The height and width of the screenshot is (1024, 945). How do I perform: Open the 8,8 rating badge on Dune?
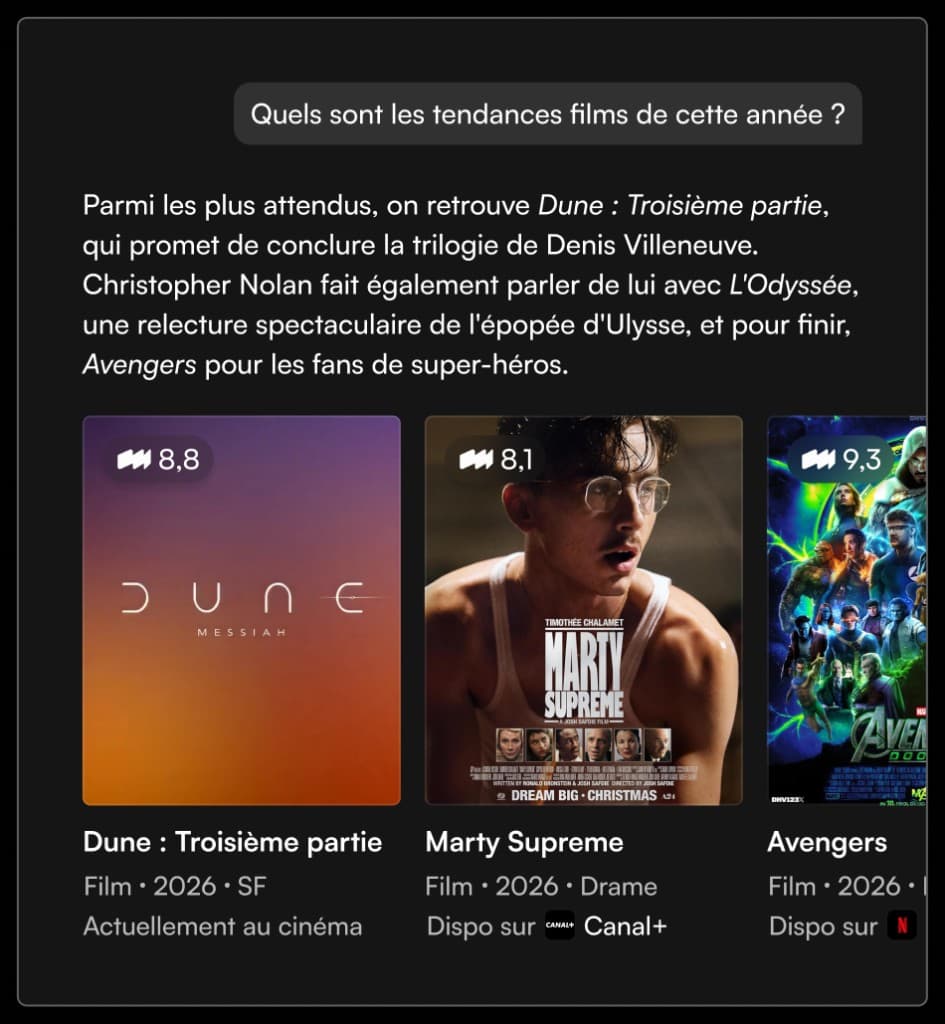tap(158, 459)
